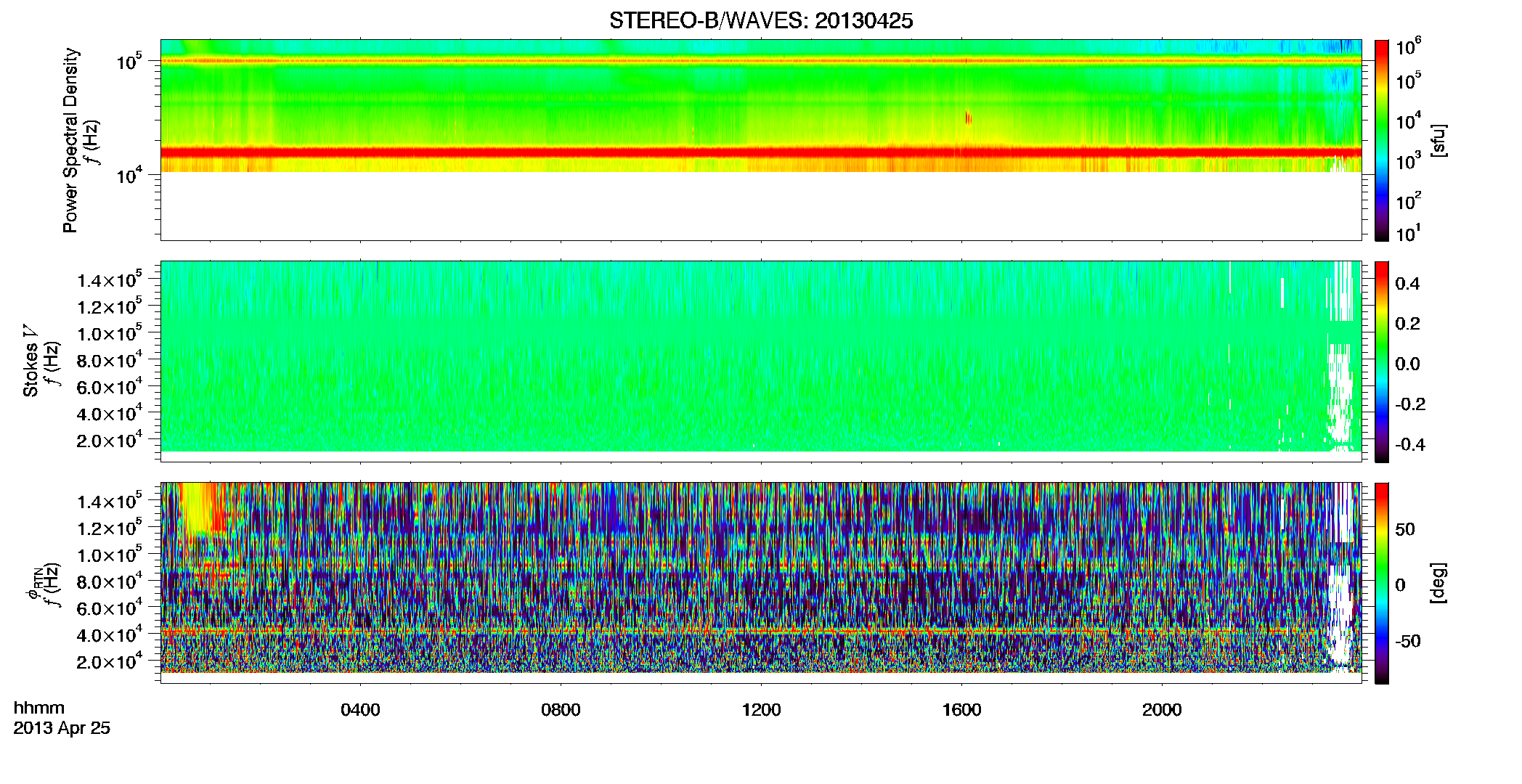This screenshot has width=1522, height=784.
Task: Click the STEREO-B/WAVES: 20130425 title
Action: point(760,21)
